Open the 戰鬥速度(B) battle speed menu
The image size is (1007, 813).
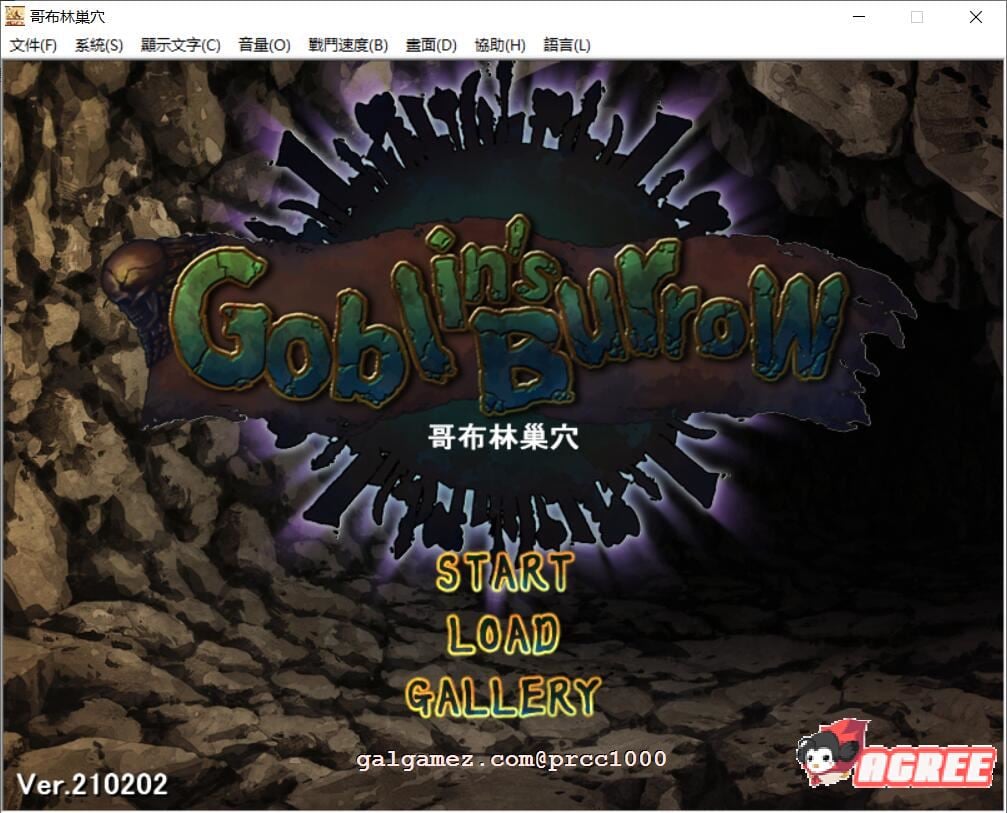346,45
